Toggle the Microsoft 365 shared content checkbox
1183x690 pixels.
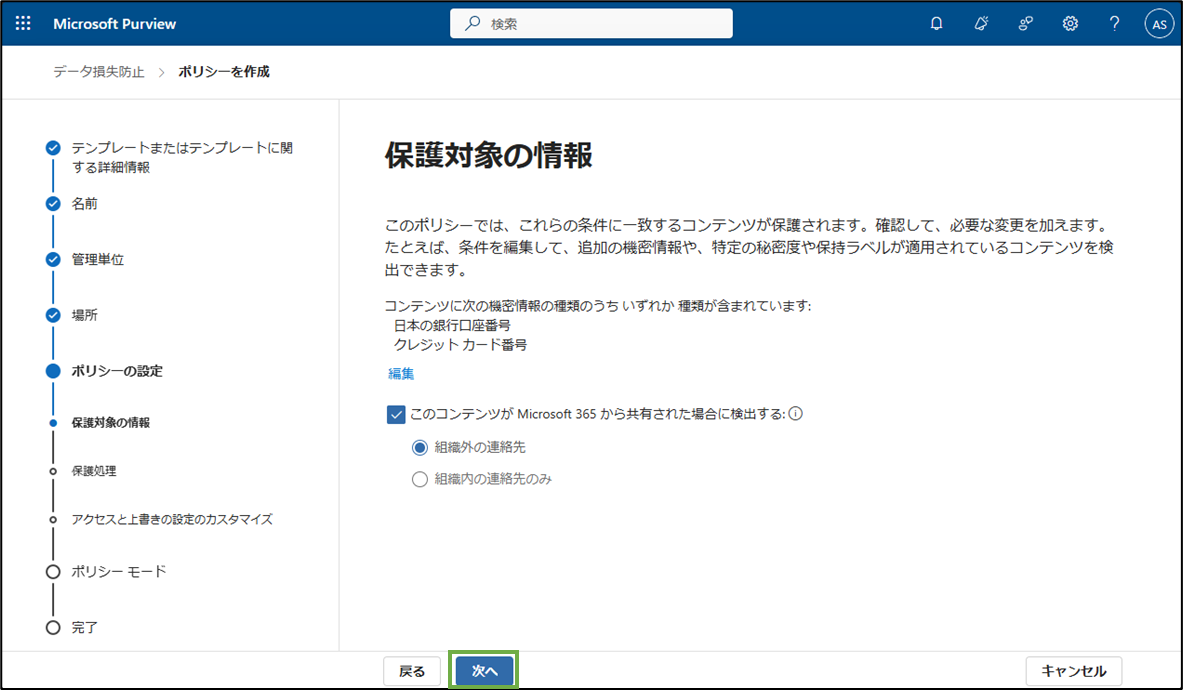(396, 414)
